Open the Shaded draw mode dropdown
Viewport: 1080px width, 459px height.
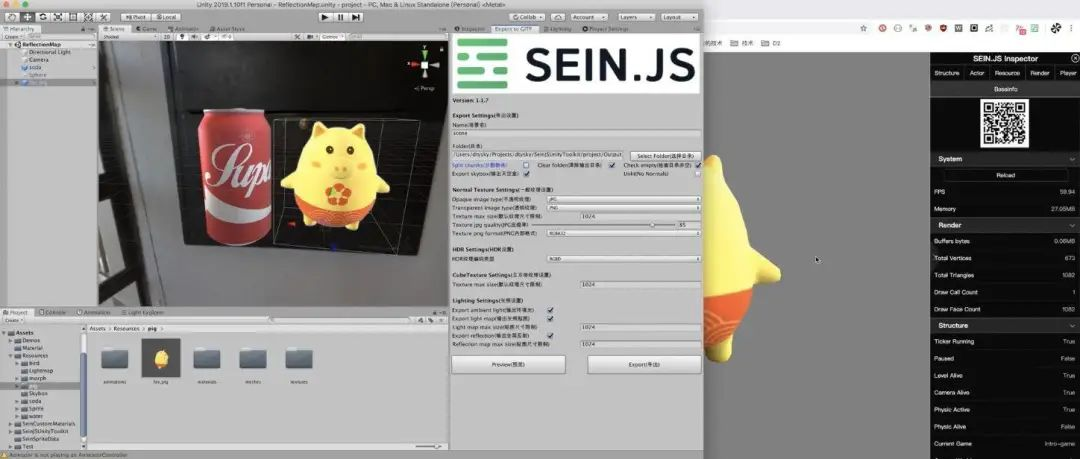pos(129,37)
